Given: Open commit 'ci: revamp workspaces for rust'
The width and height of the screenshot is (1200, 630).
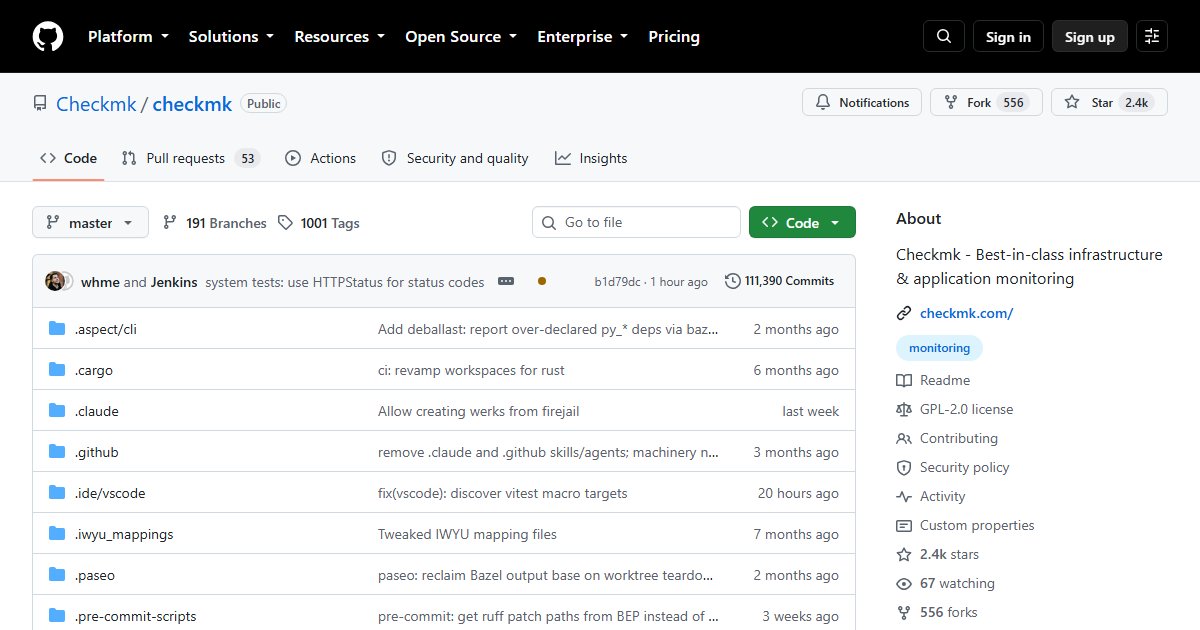Looking at the screenshot, I should pyautogui.click(x=471, y=370).
